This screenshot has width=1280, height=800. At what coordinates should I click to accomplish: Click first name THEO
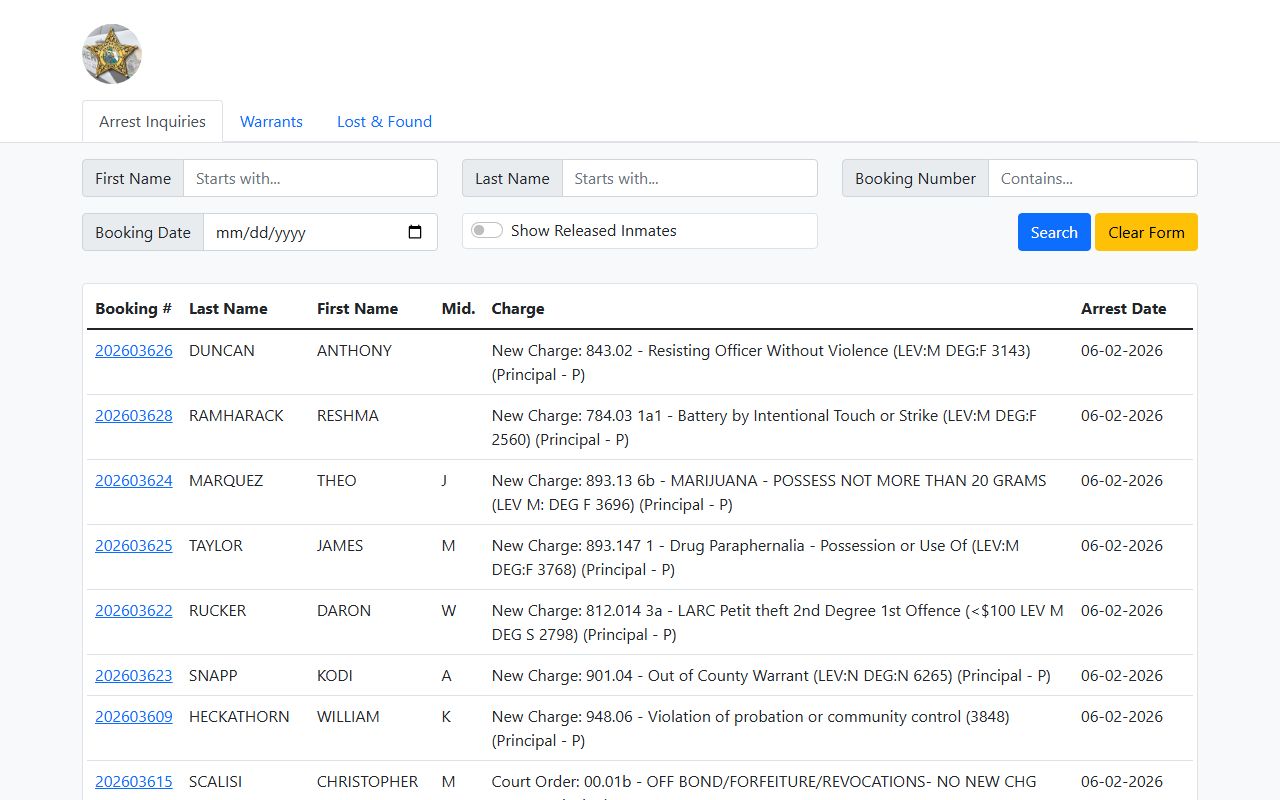pyautogui.click(x=337, y=480)
